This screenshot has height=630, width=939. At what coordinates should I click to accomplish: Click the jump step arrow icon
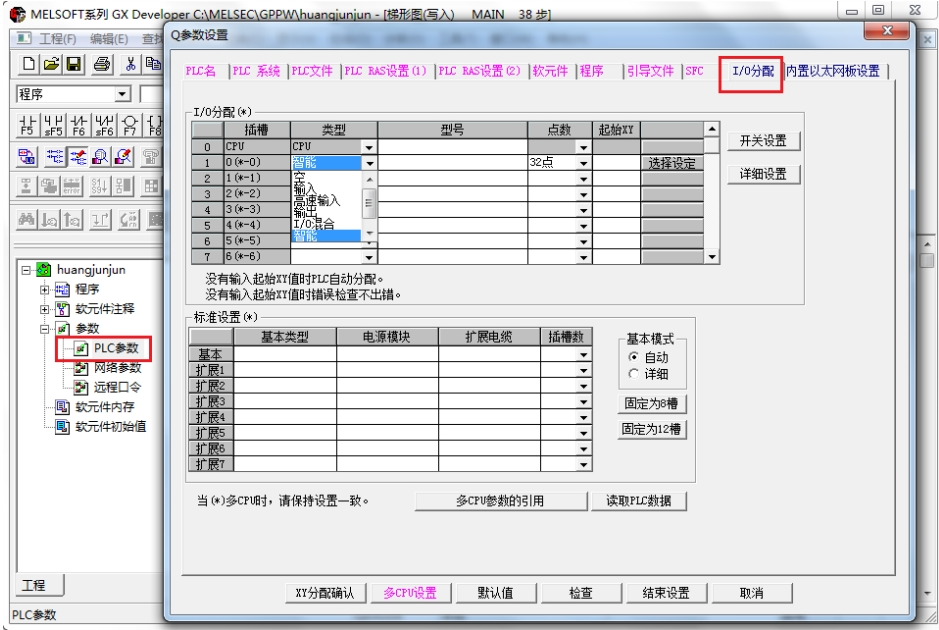tap(100, 220)
